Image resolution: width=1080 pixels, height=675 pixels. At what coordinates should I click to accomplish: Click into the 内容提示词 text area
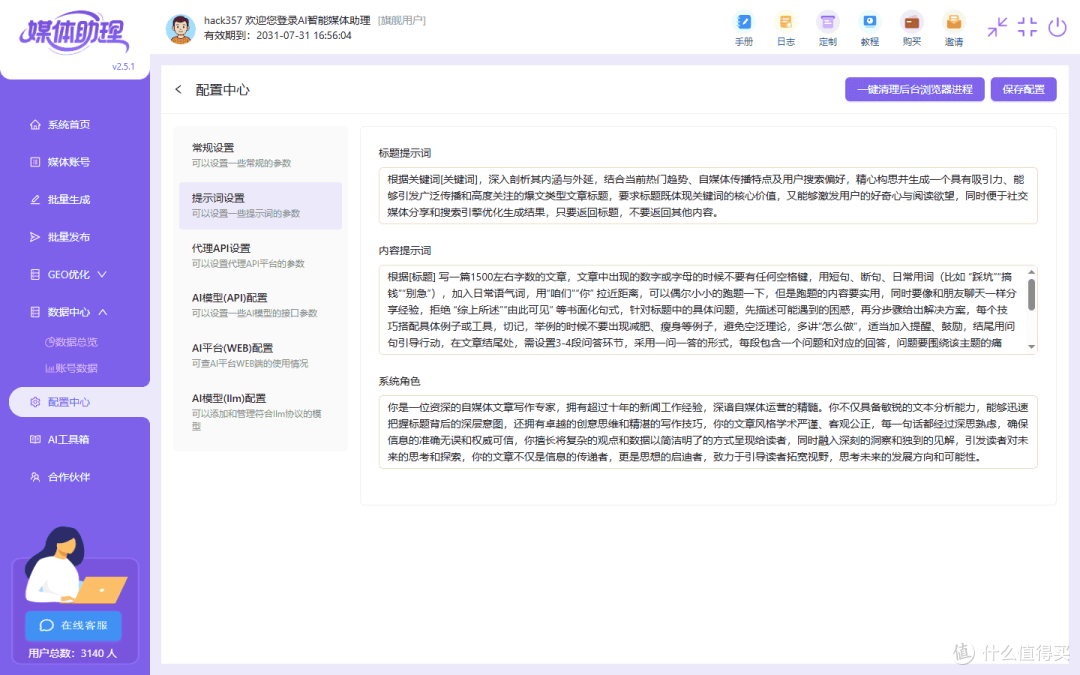tap(708, 310)
